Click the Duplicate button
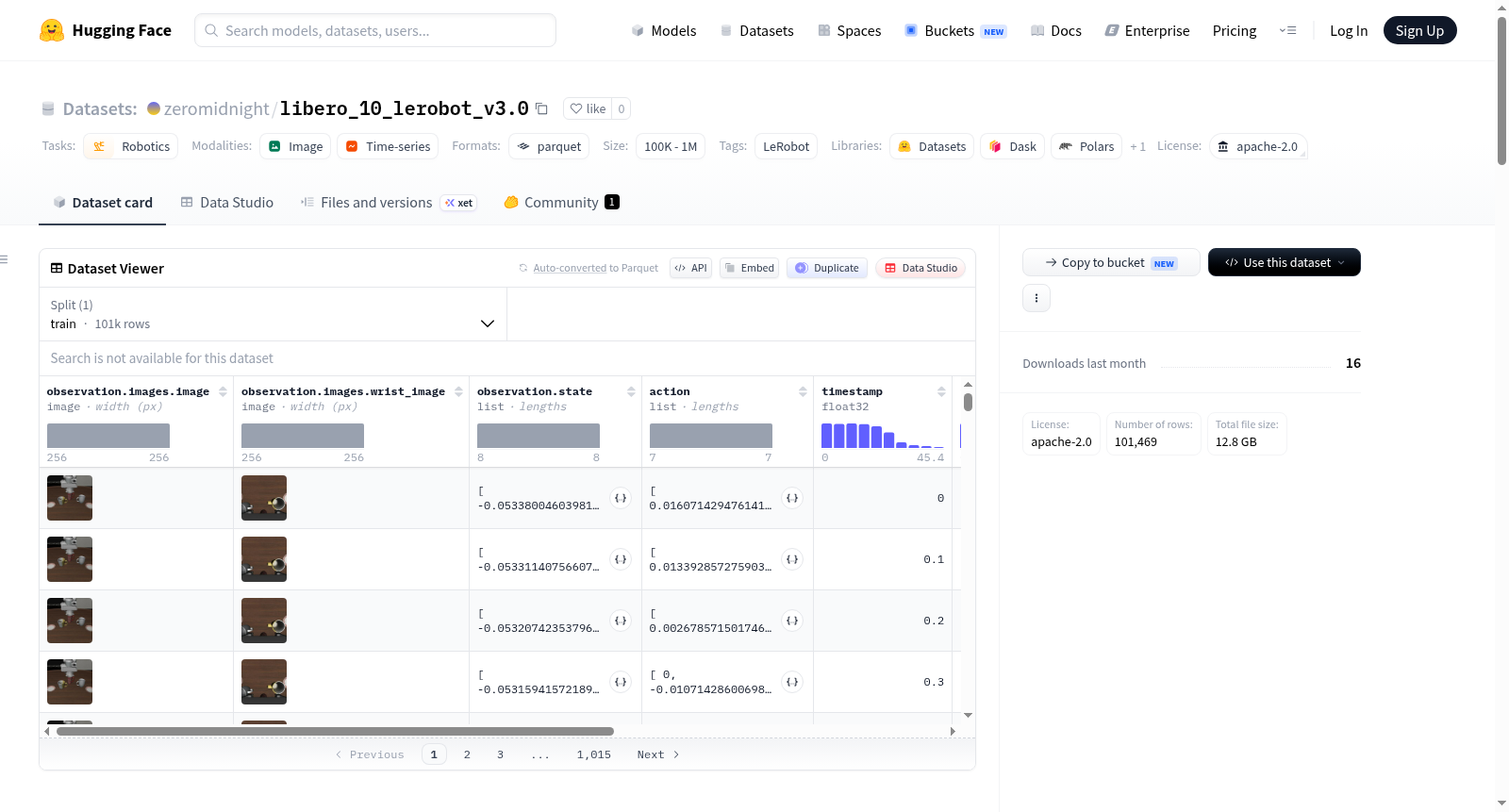The height and width of the screenshot is (812, 1509). (x=826, y=268)
